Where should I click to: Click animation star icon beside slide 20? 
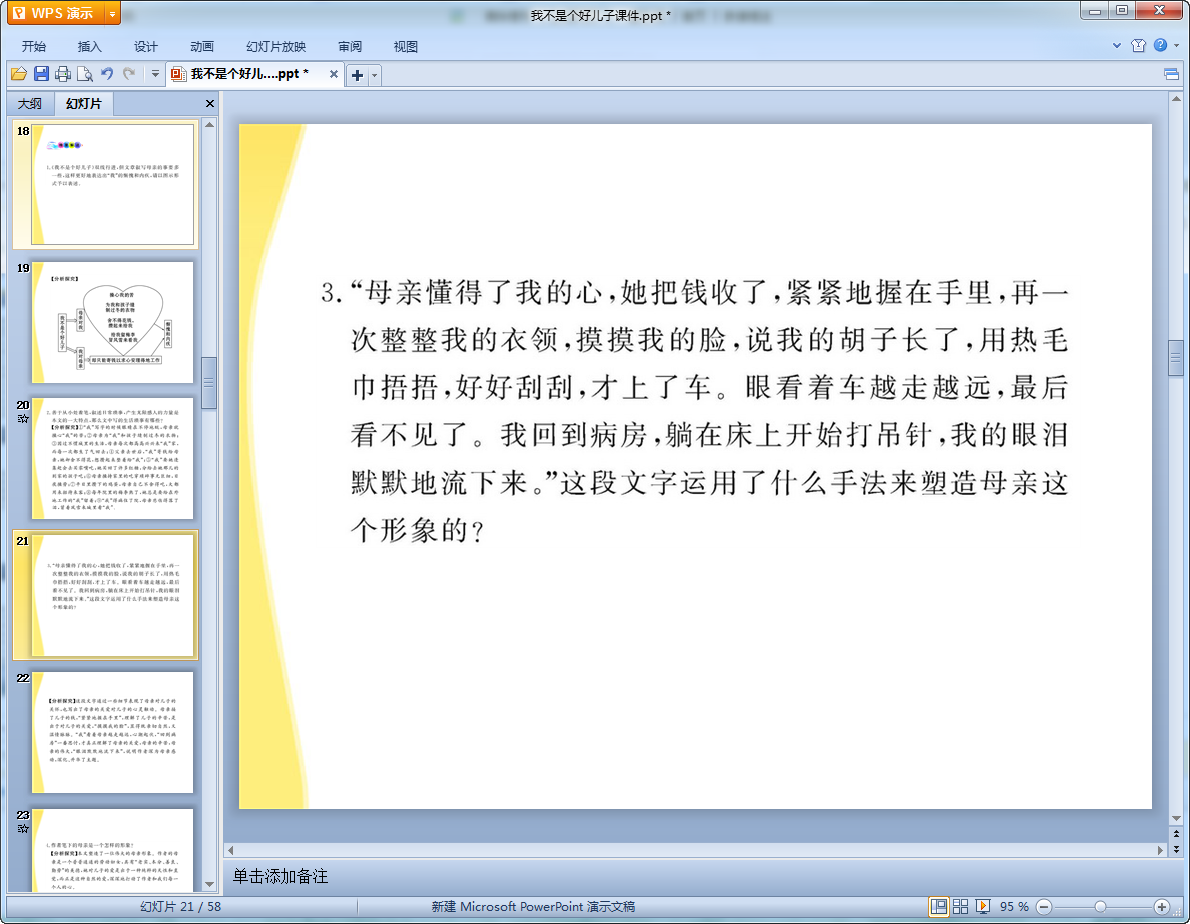(23, 419)
